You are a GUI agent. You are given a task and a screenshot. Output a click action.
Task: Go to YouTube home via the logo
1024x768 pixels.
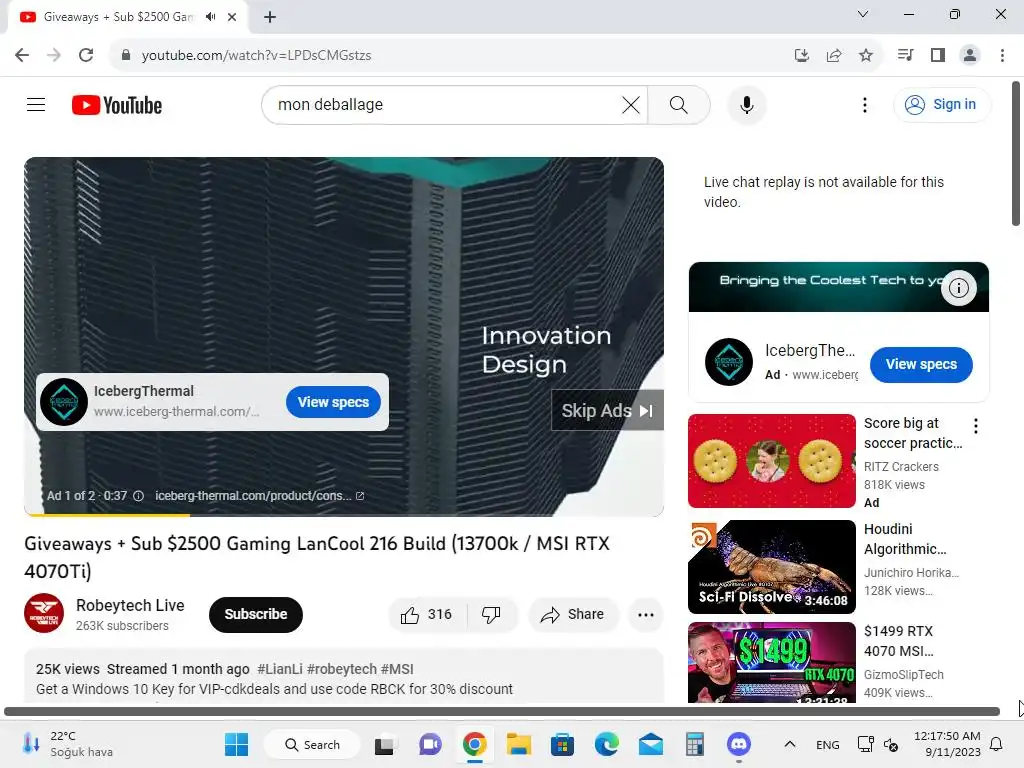point(117,105)
